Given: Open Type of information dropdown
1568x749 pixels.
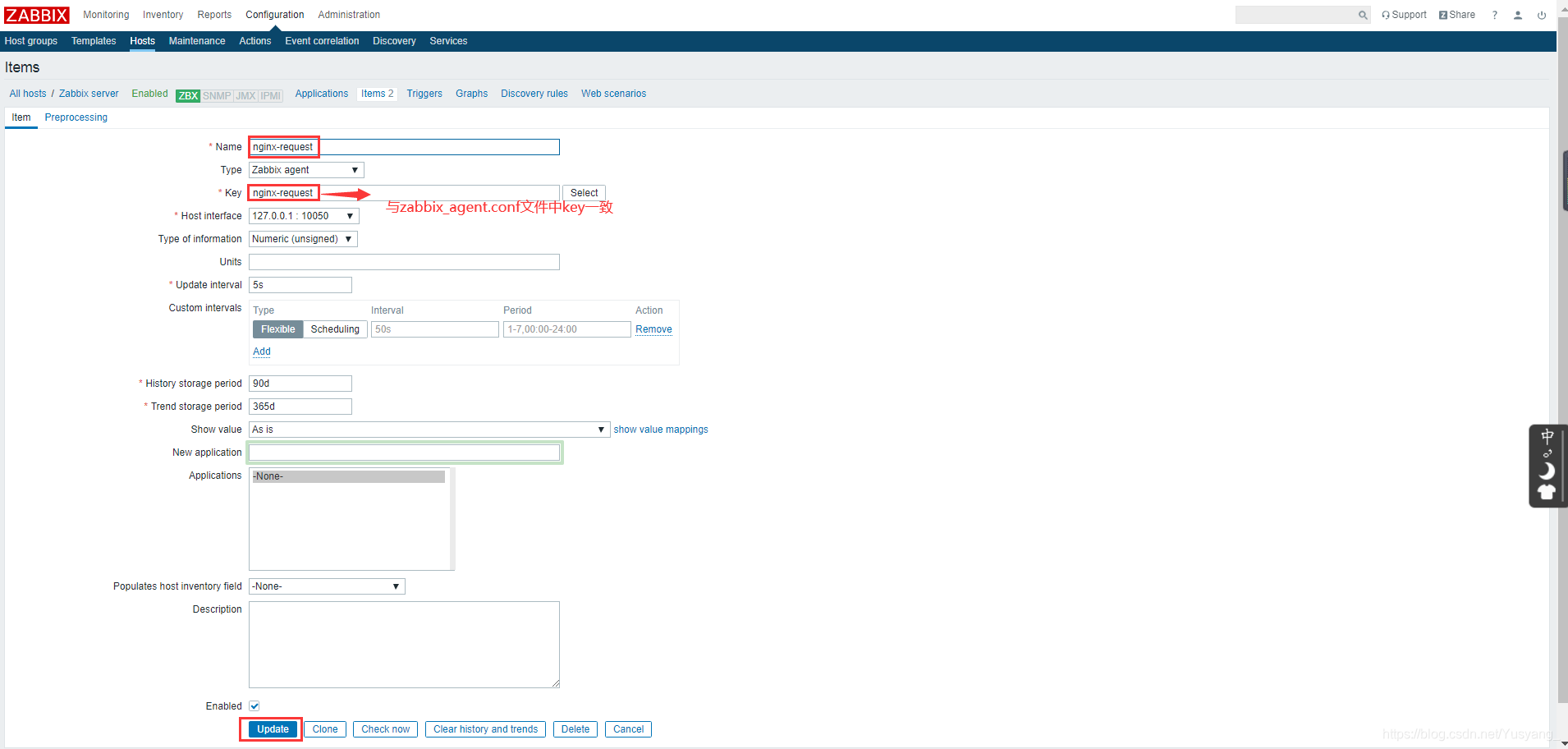Looking at the screenshot, I should coord(303,239).
